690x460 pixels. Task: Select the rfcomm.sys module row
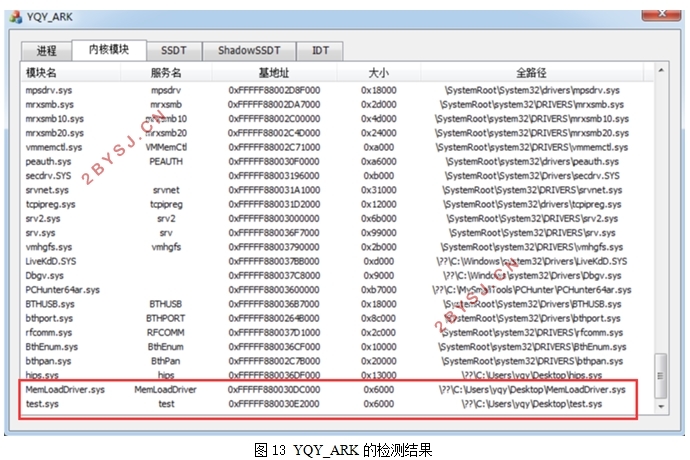338,333
